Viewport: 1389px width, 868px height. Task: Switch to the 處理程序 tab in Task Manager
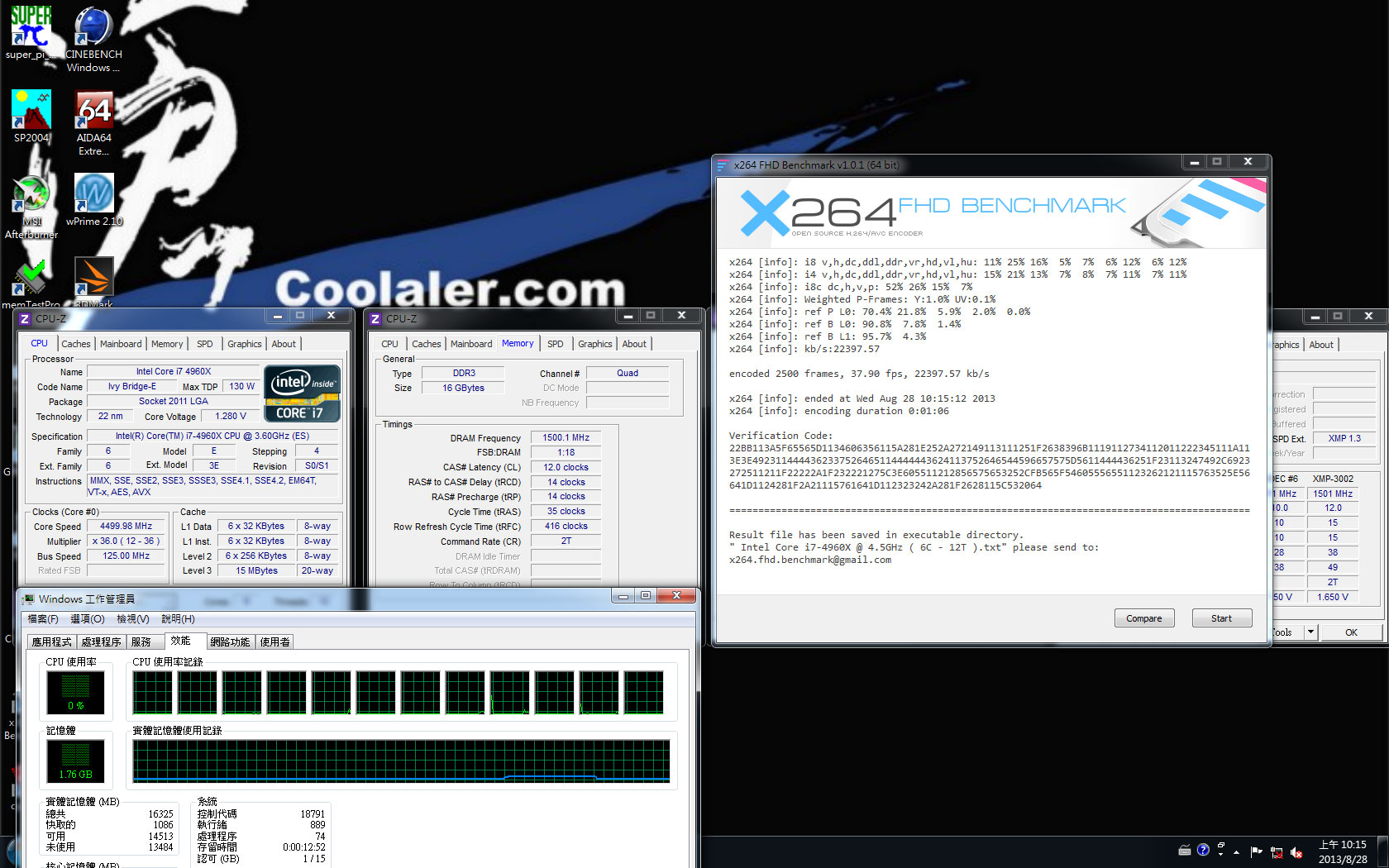[101, 642]
